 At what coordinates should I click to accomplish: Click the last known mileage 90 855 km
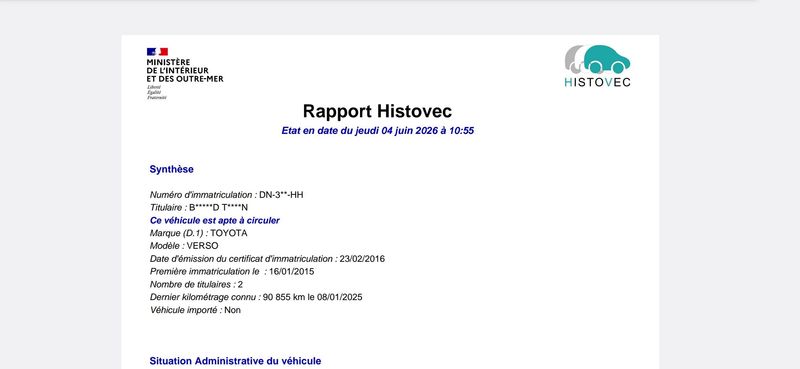point(284,297)
